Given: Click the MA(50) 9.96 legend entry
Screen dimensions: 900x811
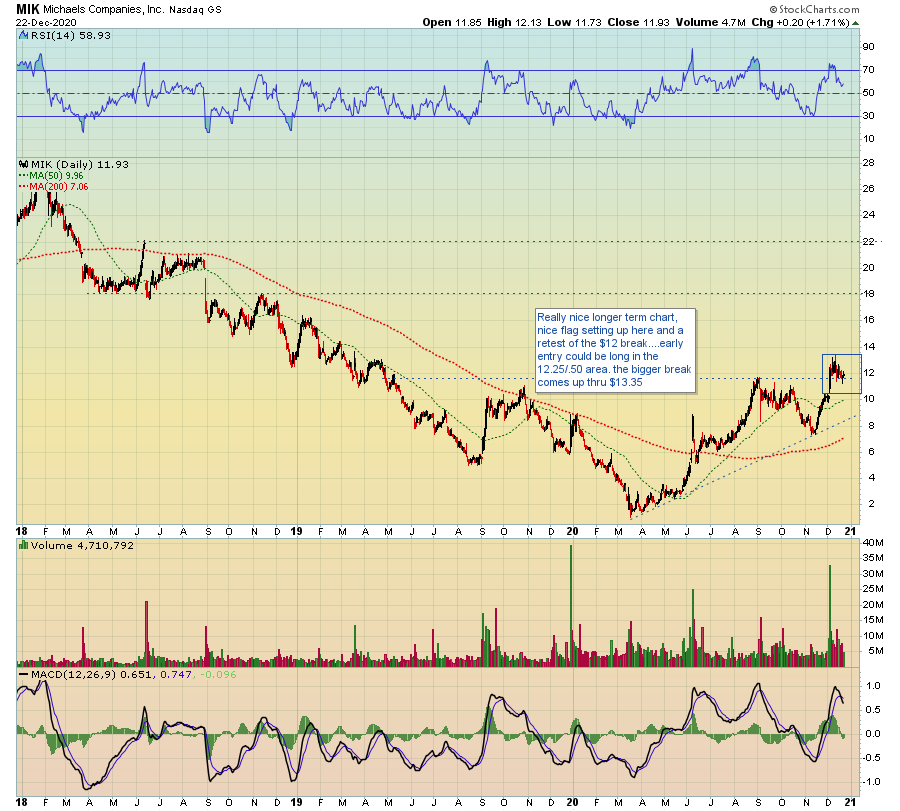Looking at the screenshot, I should [x=52, y=176].
